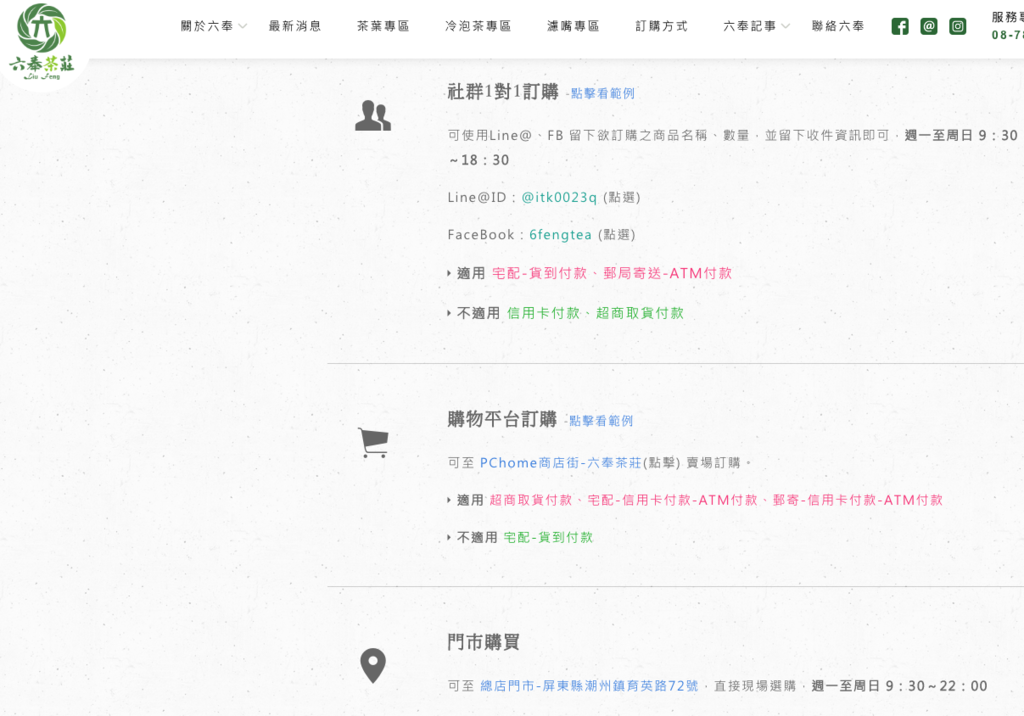Viewport: 1024px width, 716px height.
Task: Open the Instagram icon in header
Action: (958, 26)
